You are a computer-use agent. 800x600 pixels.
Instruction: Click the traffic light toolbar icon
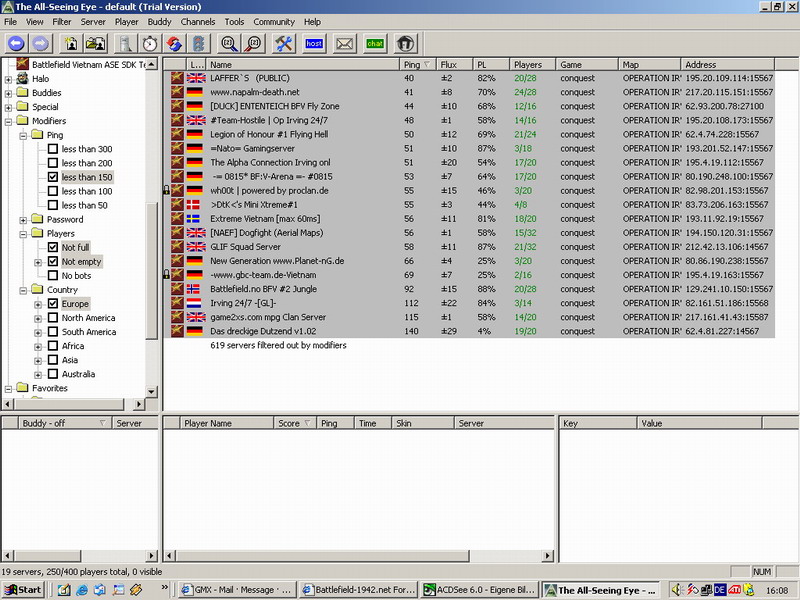199,43
